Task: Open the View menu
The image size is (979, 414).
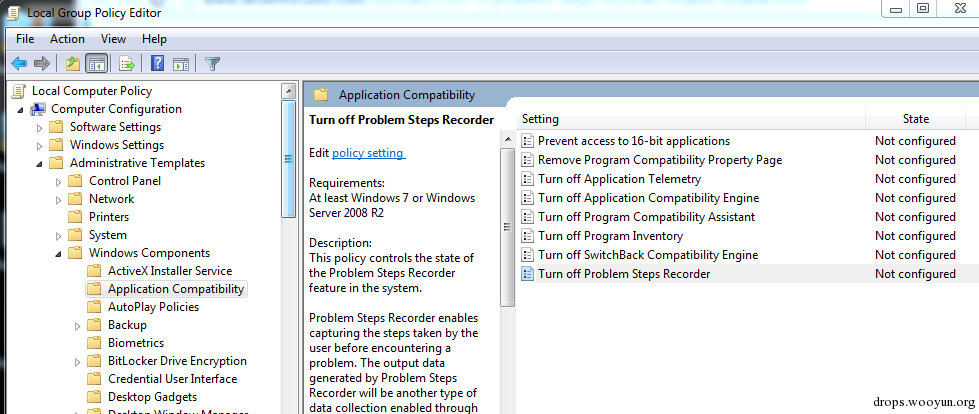Action: [113, 39]
